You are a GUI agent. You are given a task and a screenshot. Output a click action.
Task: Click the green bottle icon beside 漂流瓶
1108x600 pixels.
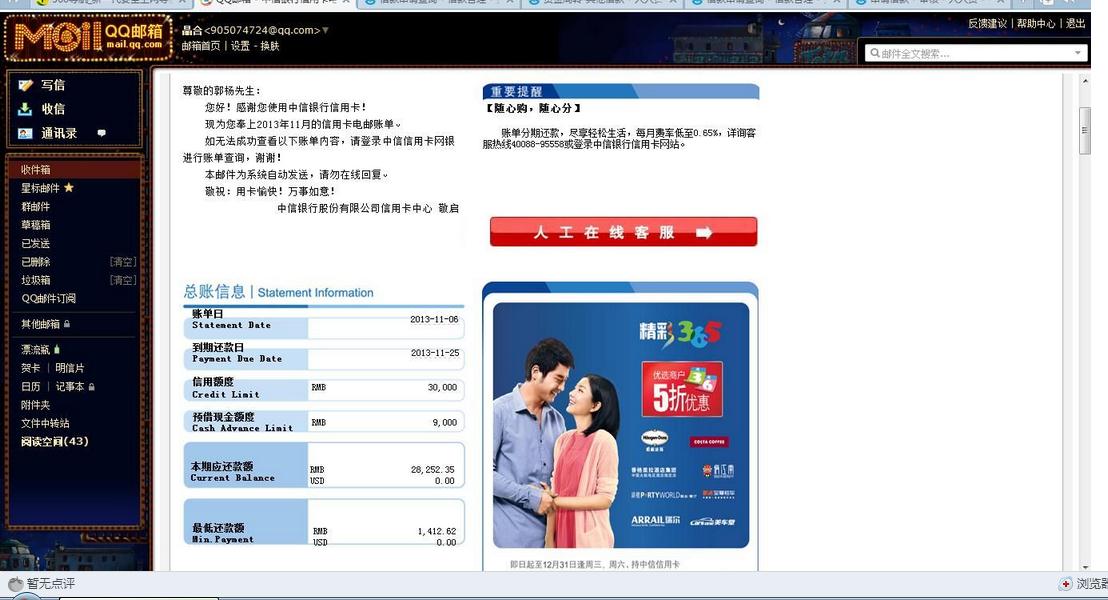pos(57,349)
